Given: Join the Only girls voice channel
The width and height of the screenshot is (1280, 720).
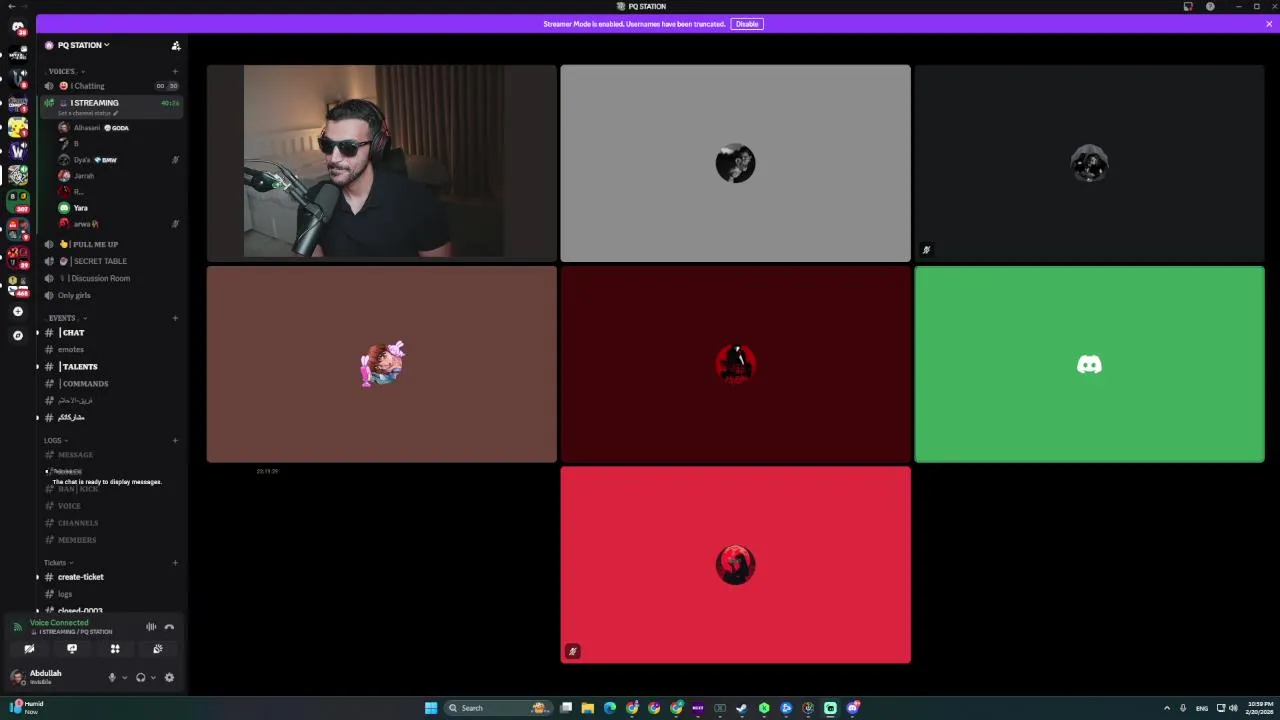Looking at the screenshot, I should [x=111, y=295].
